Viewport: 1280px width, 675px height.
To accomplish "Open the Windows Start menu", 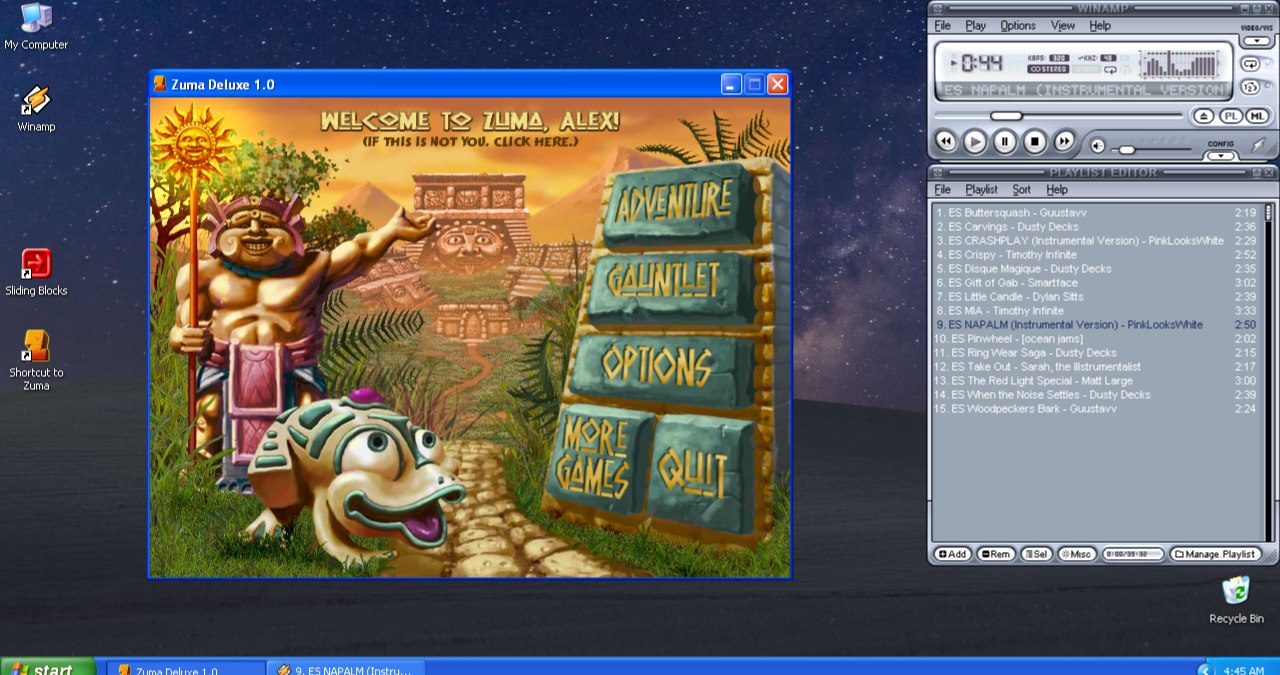I will [48, 666].
